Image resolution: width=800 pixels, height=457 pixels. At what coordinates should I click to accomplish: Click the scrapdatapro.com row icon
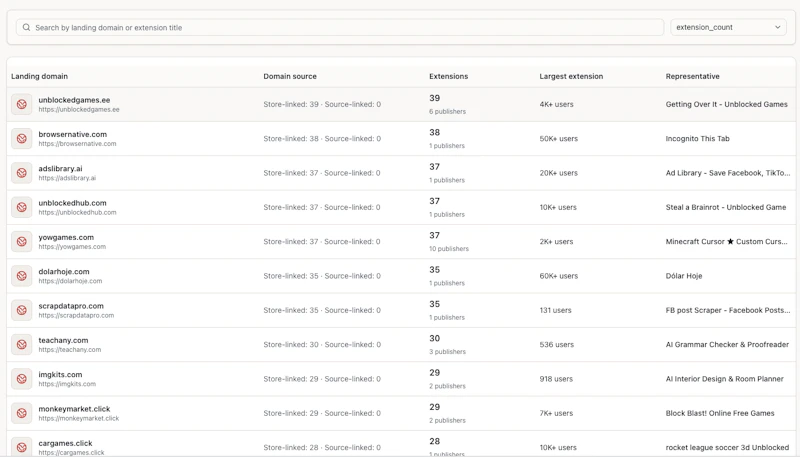(21, 310)
